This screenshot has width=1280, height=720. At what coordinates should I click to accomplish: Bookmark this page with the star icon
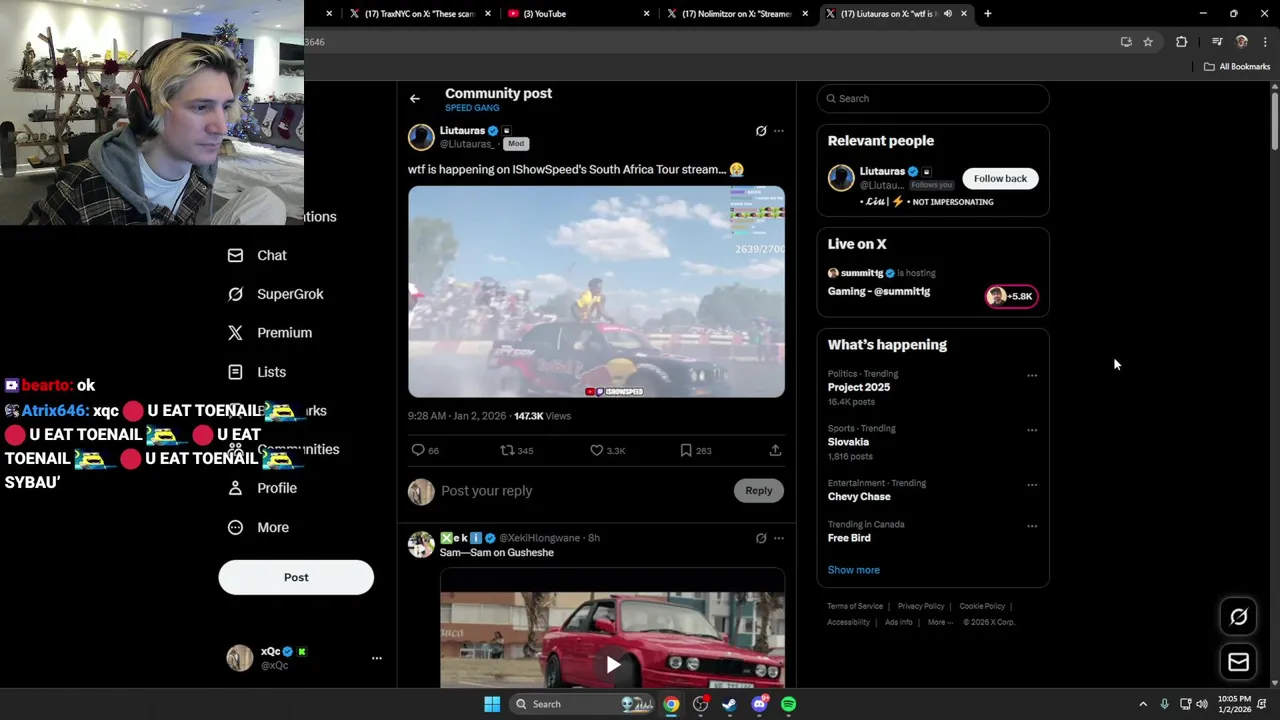pos(1148,42)
